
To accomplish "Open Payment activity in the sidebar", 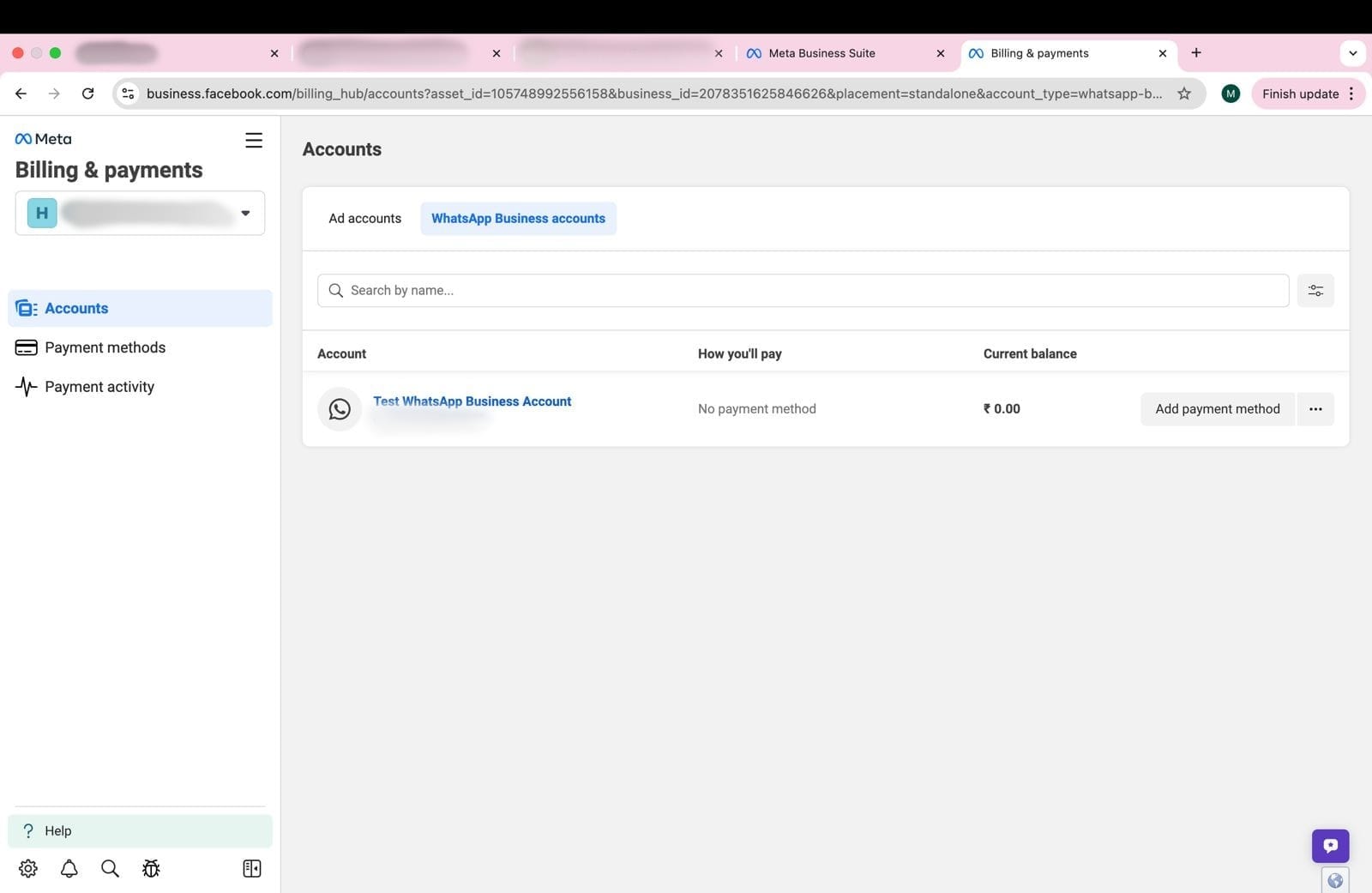I will click(99, 386).
